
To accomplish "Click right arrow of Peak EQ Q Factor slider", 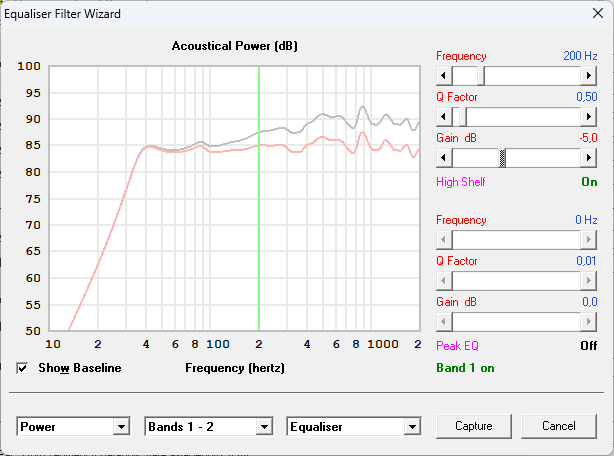I will click(x=589, y=281).
